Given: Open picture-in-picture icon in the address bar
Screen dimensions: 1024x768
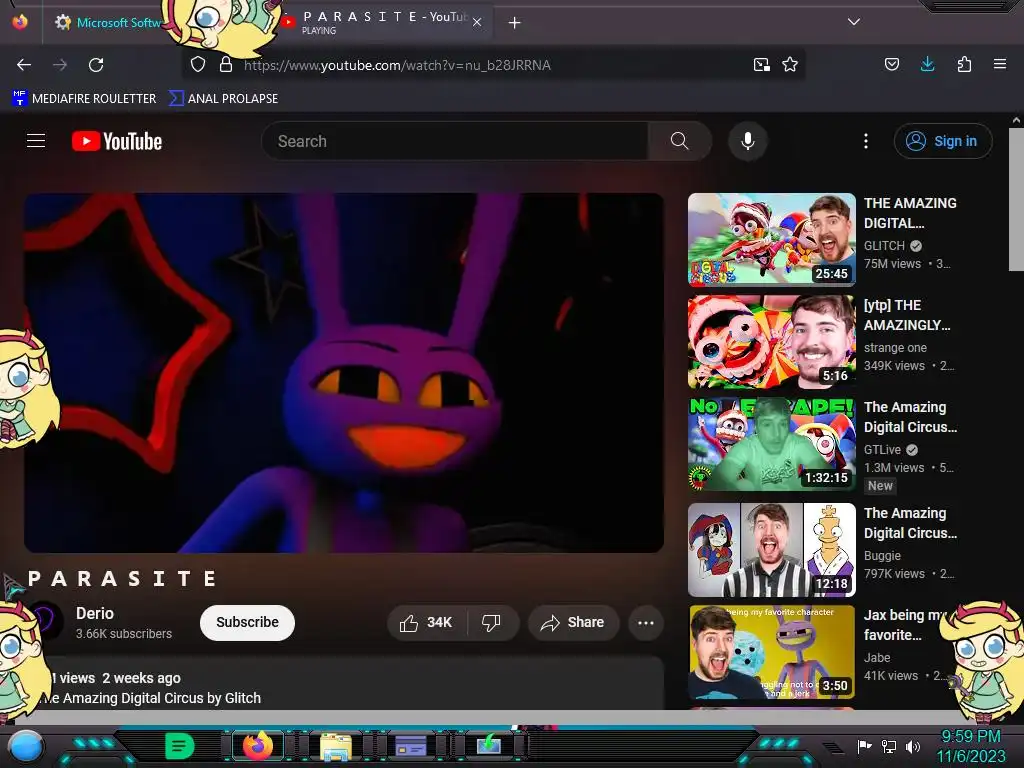Looking at the screenshot, I should pyautogui.click(x=761, y=64).
